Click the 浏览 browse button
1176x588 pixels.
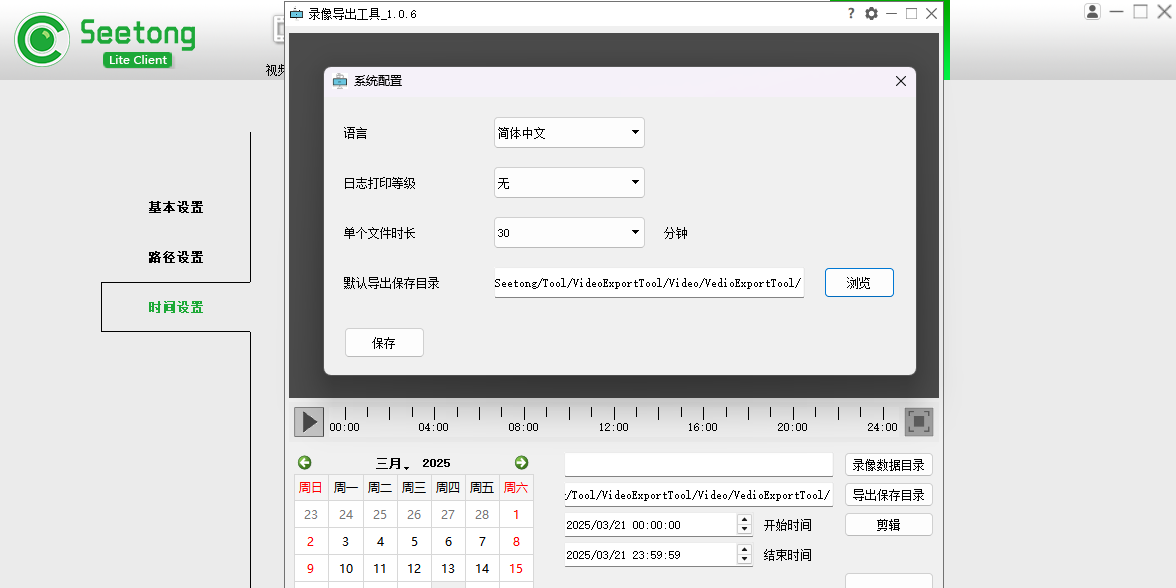pyautogui.click(x=858, y=283)
